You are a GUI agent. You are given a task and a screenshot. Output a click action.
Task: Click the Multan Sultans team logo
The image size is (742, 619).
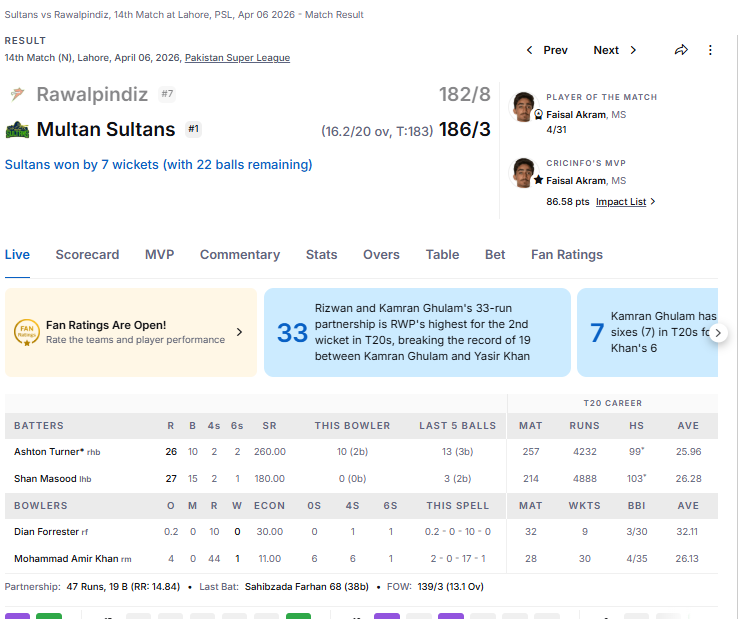pos(17,130)
